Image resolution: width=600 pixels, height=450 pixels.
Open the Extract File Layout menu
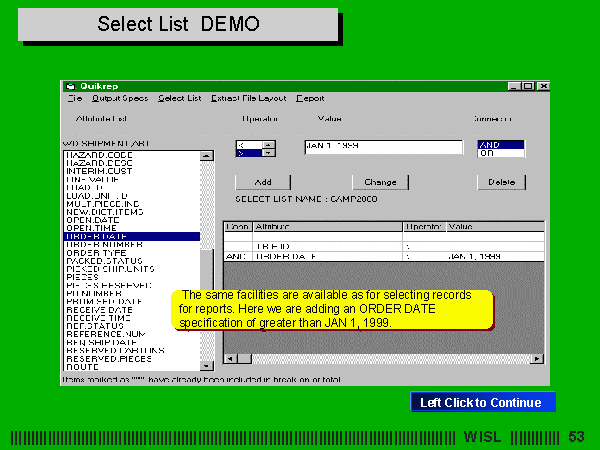coord(248,99)
